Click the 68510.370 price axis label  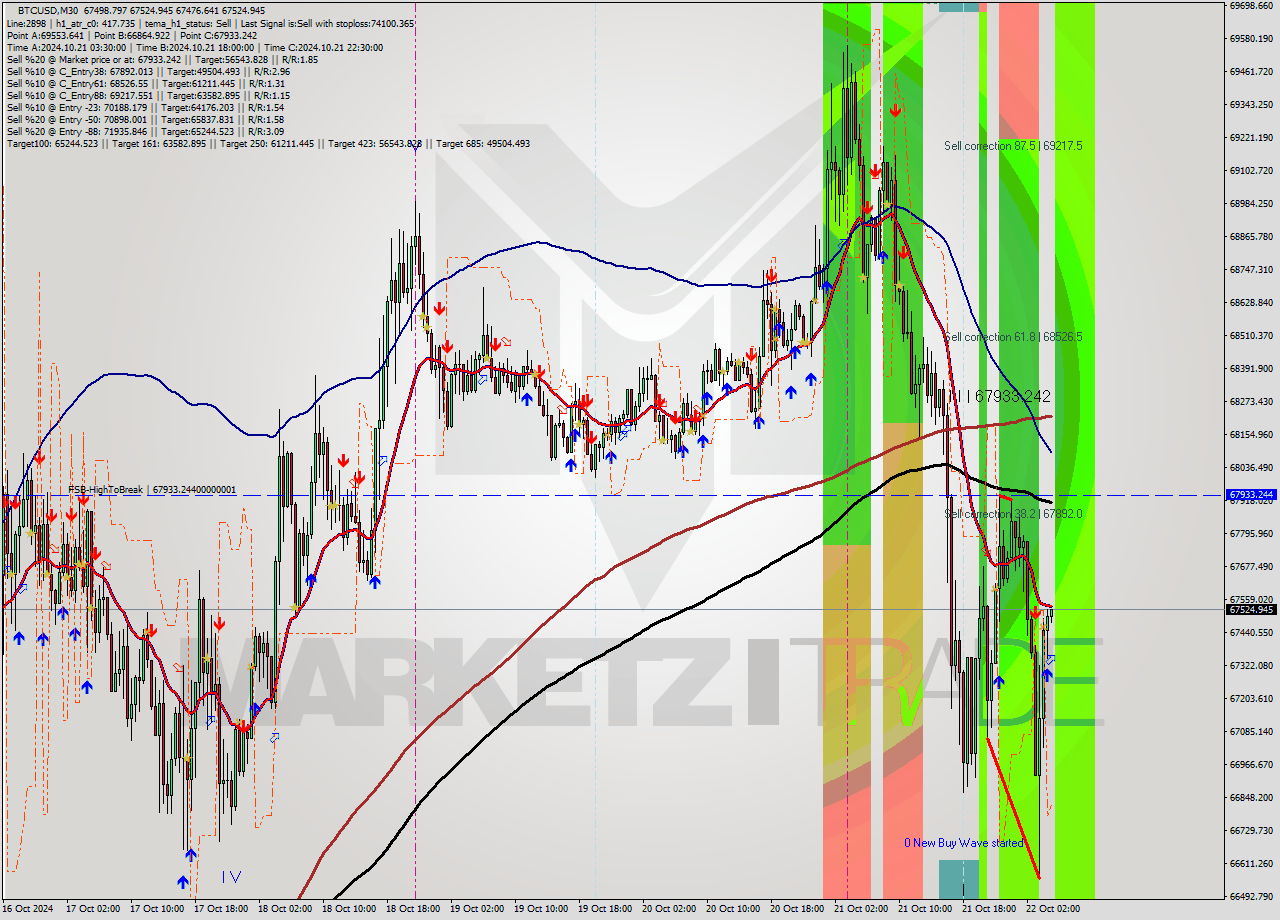(1251, 335)
